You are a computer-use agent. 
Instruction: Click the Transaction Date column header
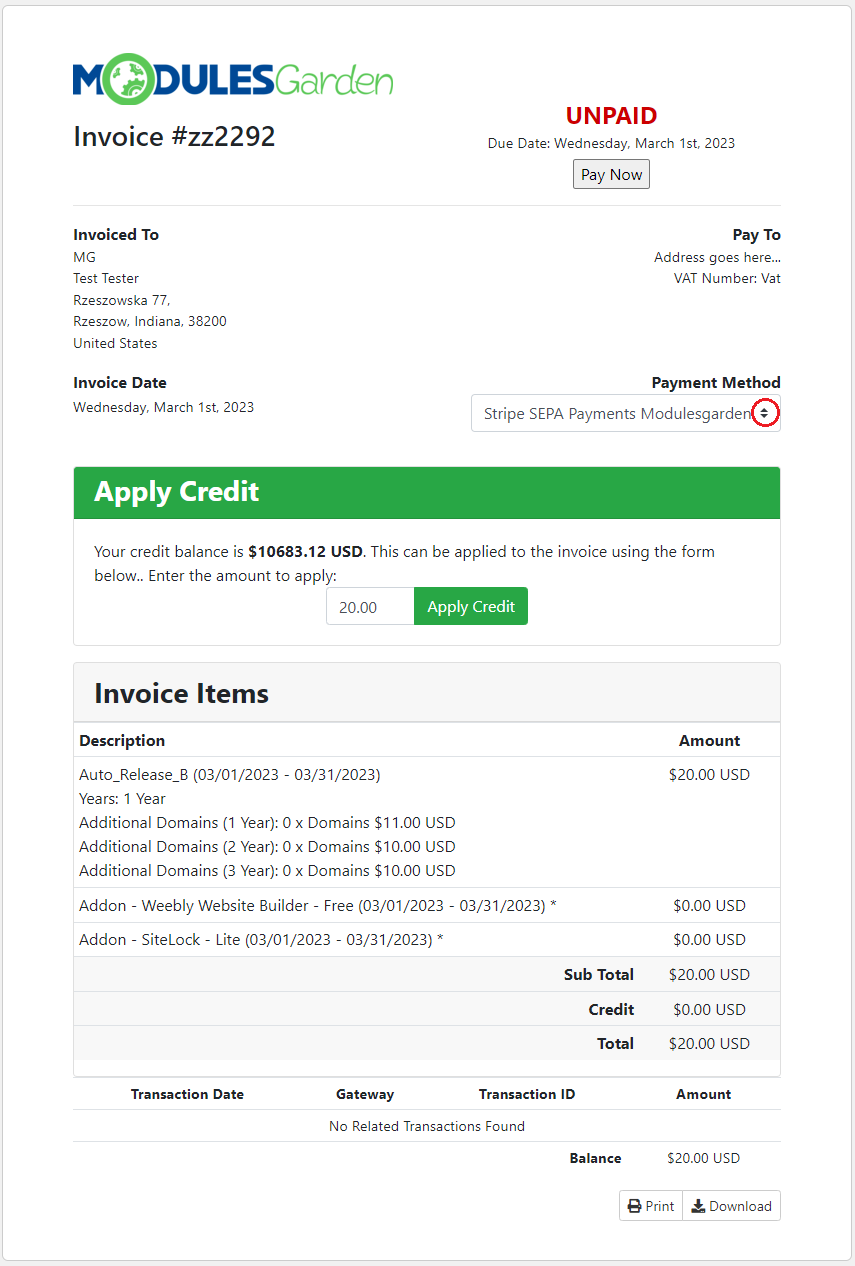pyautogui.click(x=187, y=1095)
